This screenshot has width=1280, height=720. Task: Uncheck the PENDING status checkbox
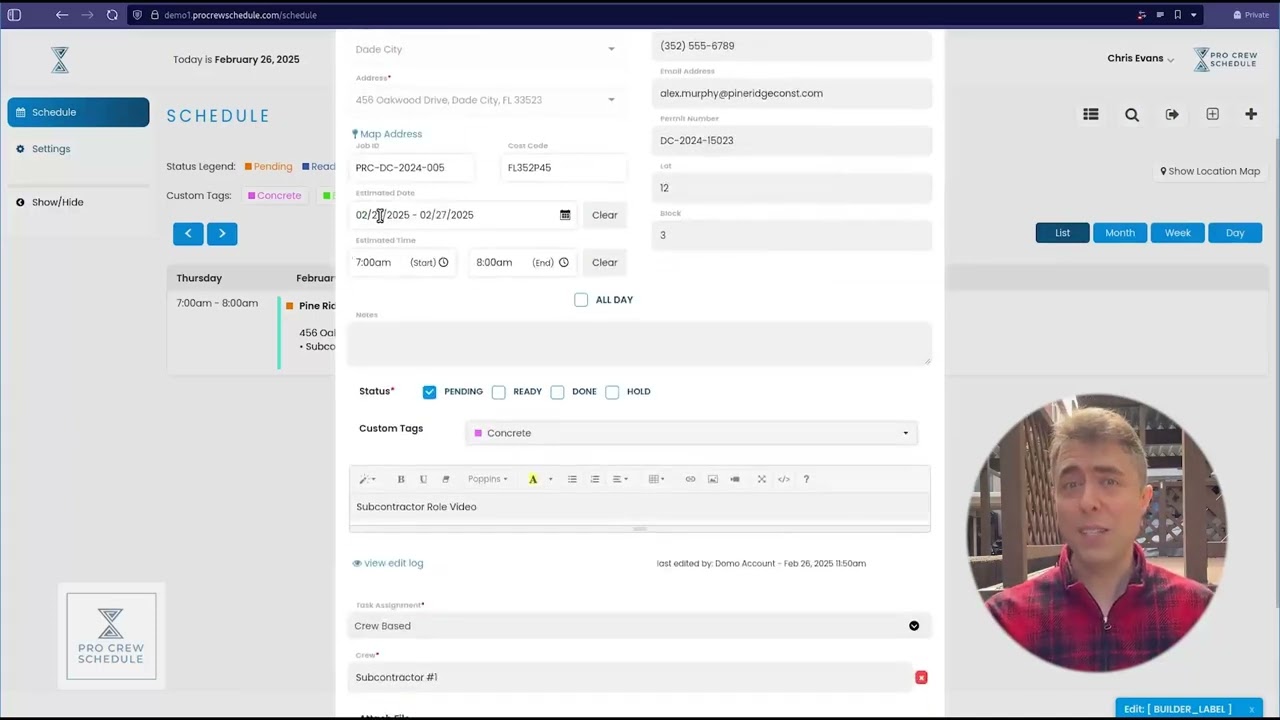coord(429,392)
